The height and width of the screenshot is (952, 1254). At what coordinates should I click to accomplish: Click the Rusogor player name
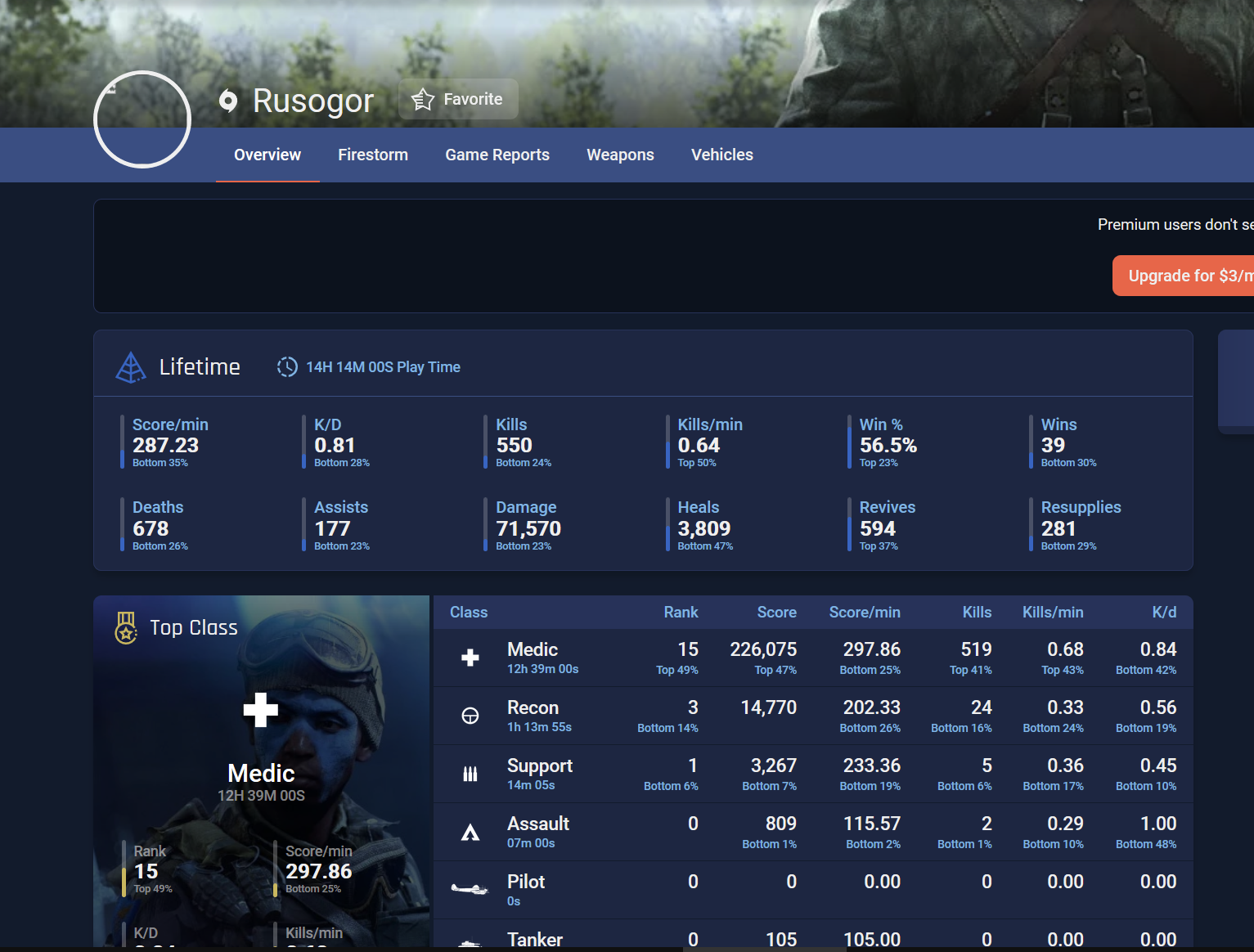(313, 101)
